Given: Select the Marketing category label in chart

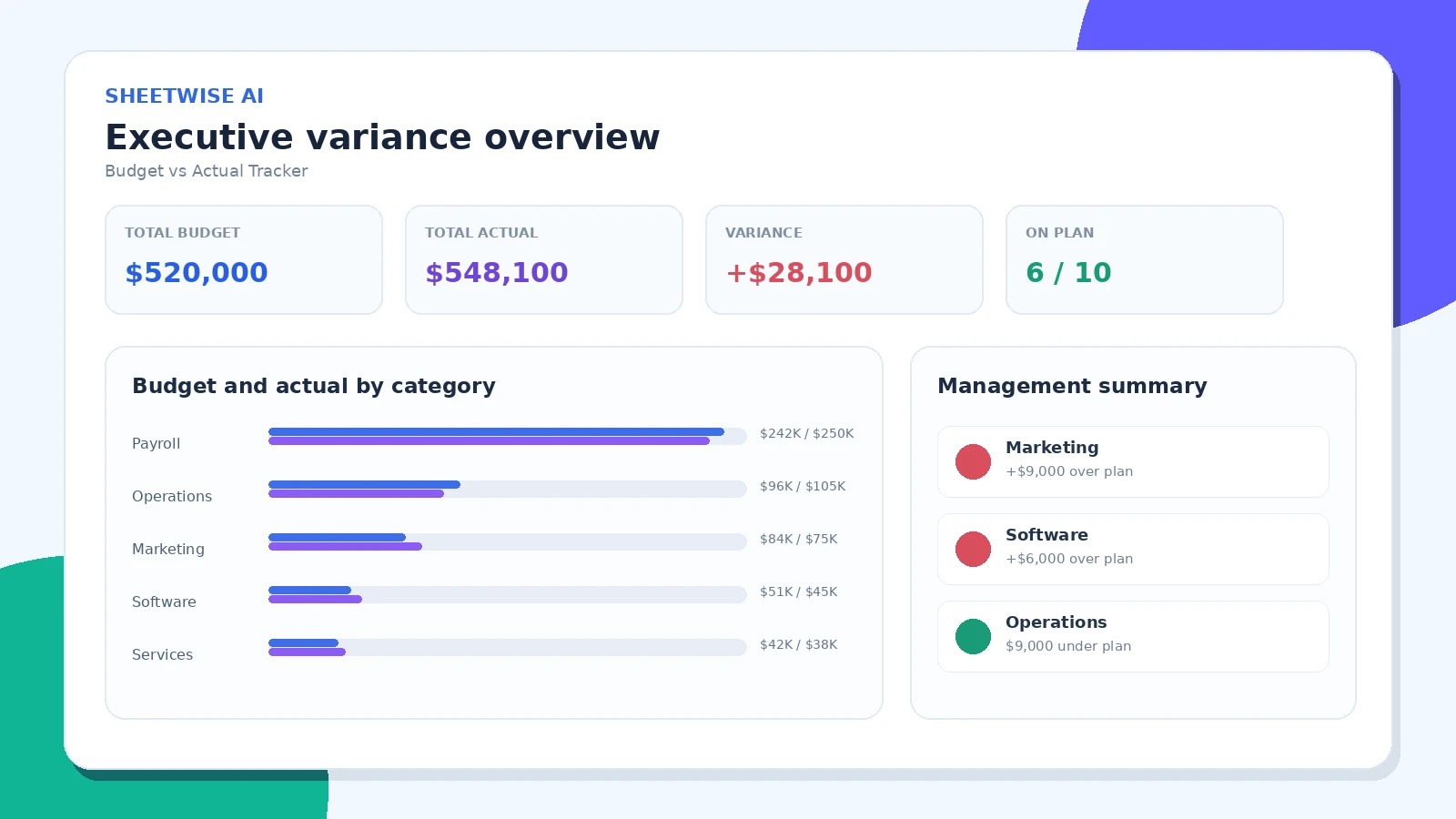Looking at the screenshot, I should click(168, 549).
